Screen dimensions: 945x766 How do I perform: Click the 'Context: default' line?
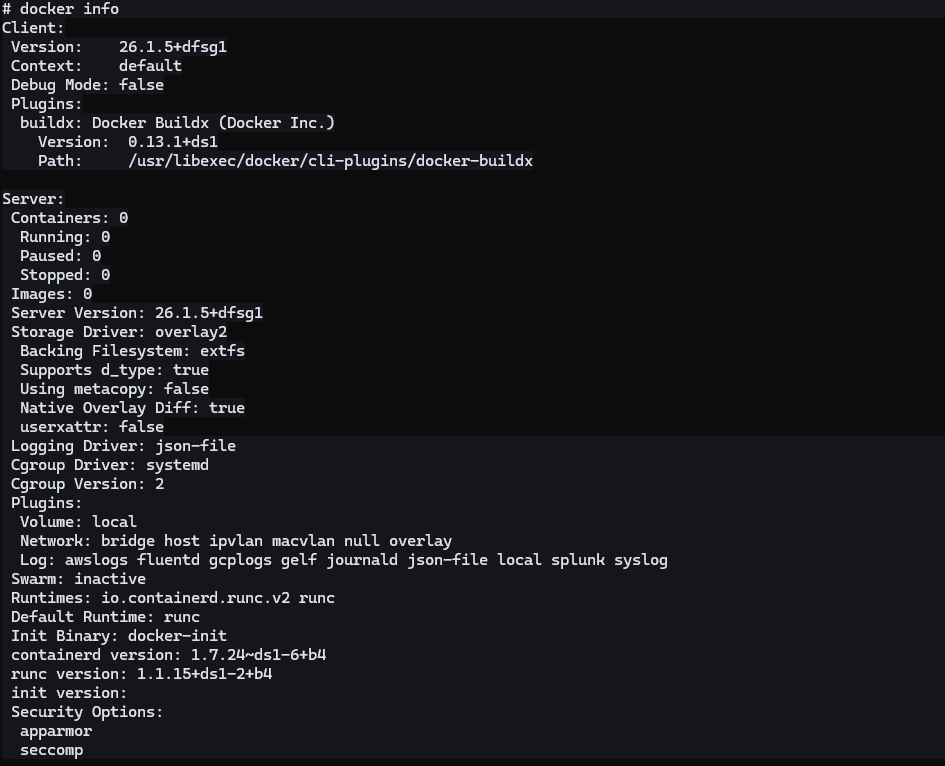point(96,66)
